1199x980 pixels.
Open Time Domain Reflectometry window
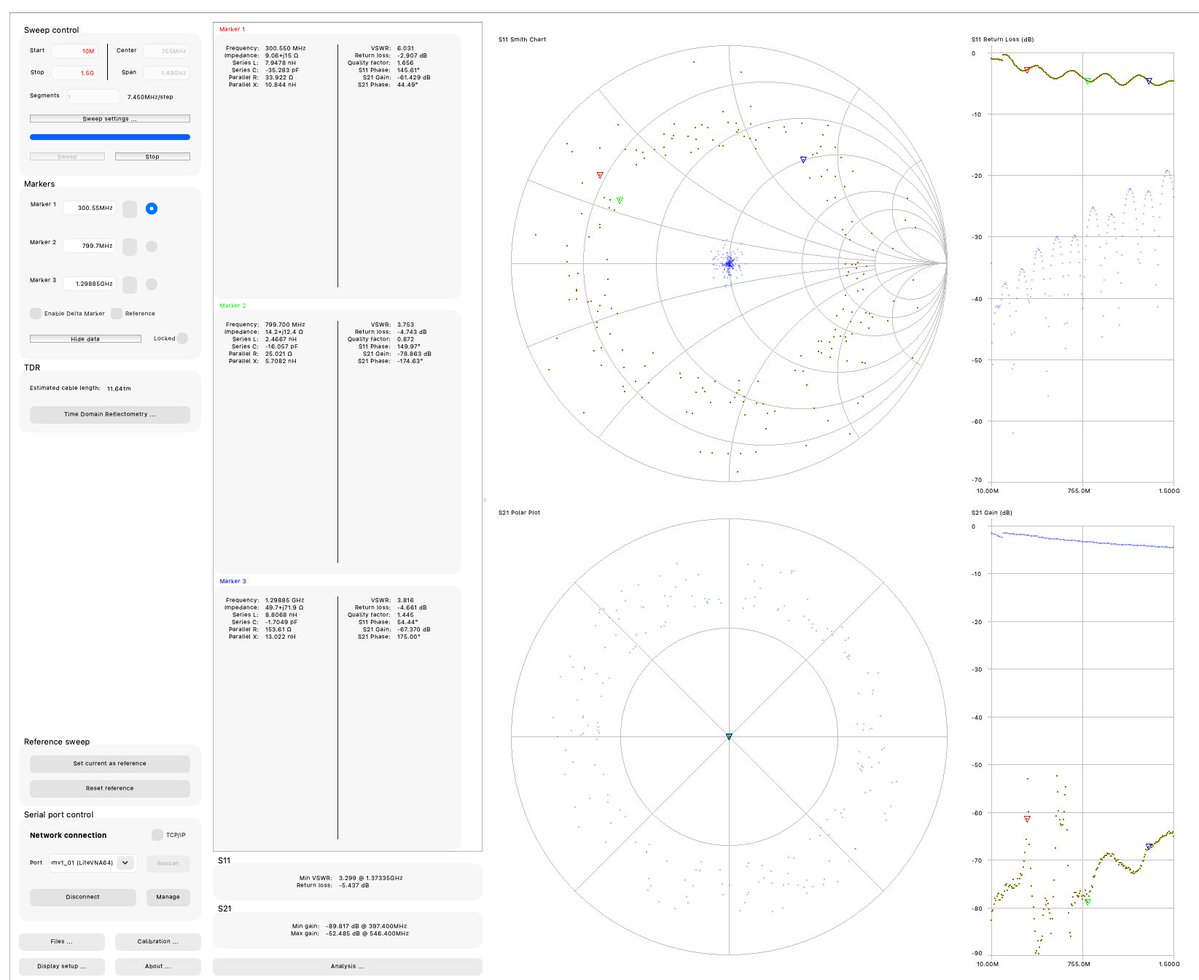pos(110,414)
